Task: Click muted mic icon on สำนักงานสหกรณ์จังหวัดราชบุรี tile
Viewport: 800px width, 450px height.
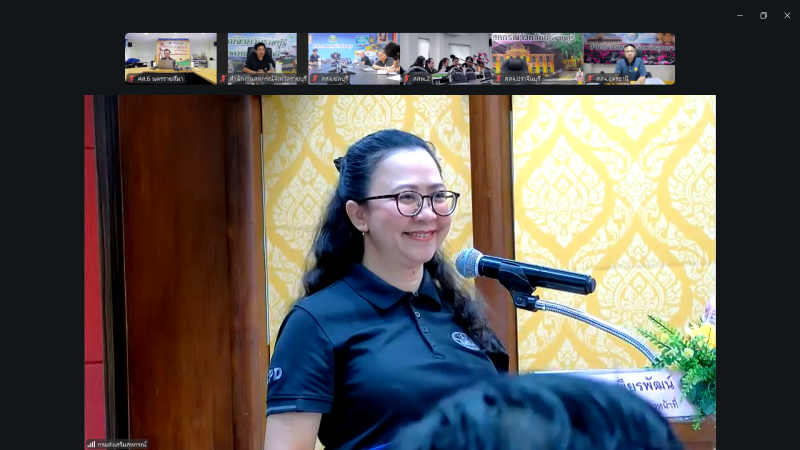Action: (223, 79)
